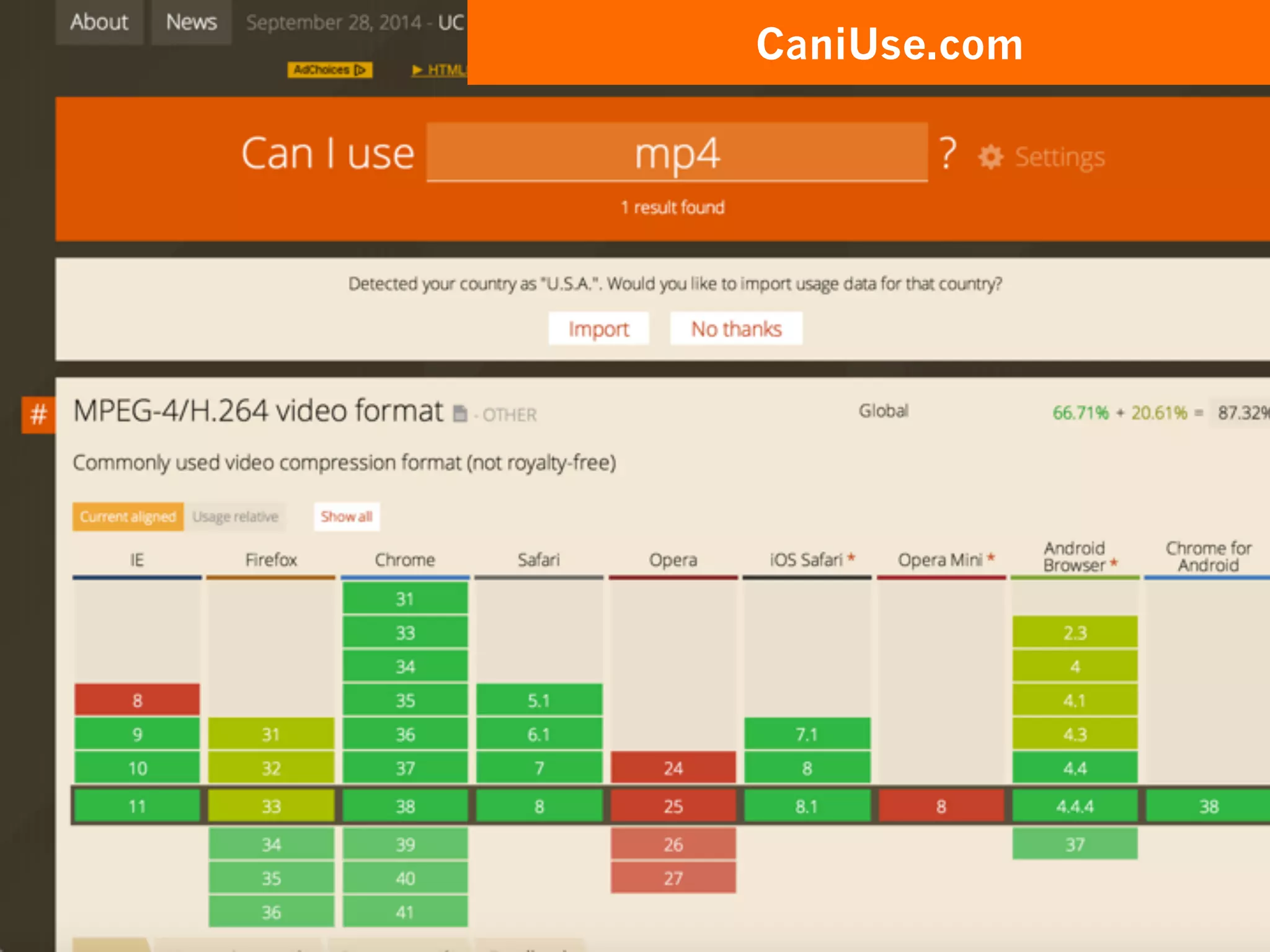Click the MPEG-4/H.264 video format title

click(x=258, y=411)
